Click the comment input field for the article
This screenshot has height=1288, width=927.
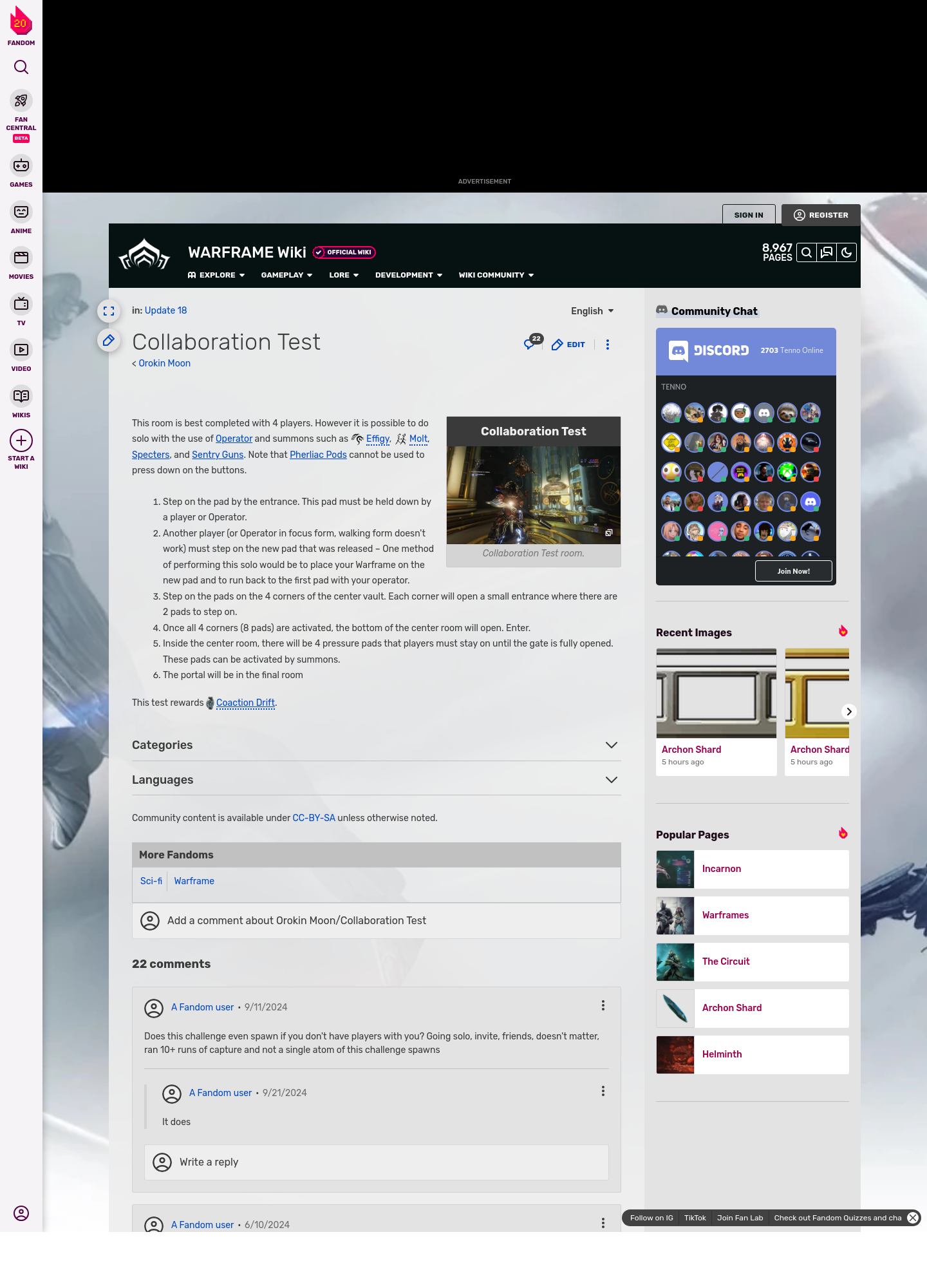tap(377, 921)
